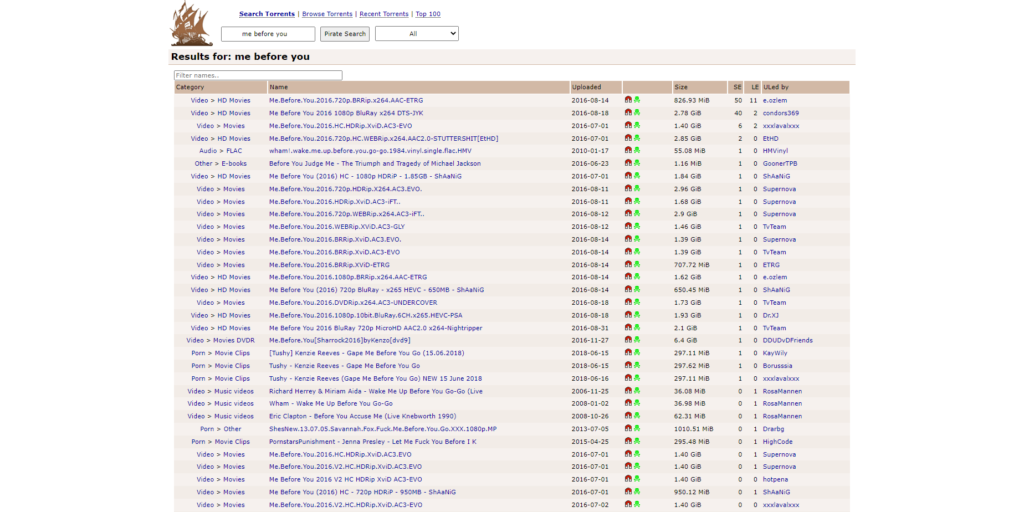Open uploader HMVinyl profile
1024x512 pixels.
click(x=775, y=151)
